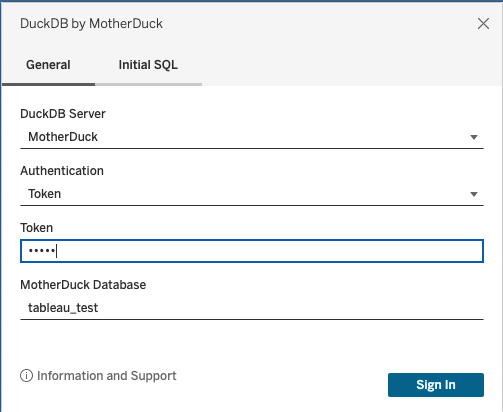
Task: Click the Sign In button
Action: point(436,385)
